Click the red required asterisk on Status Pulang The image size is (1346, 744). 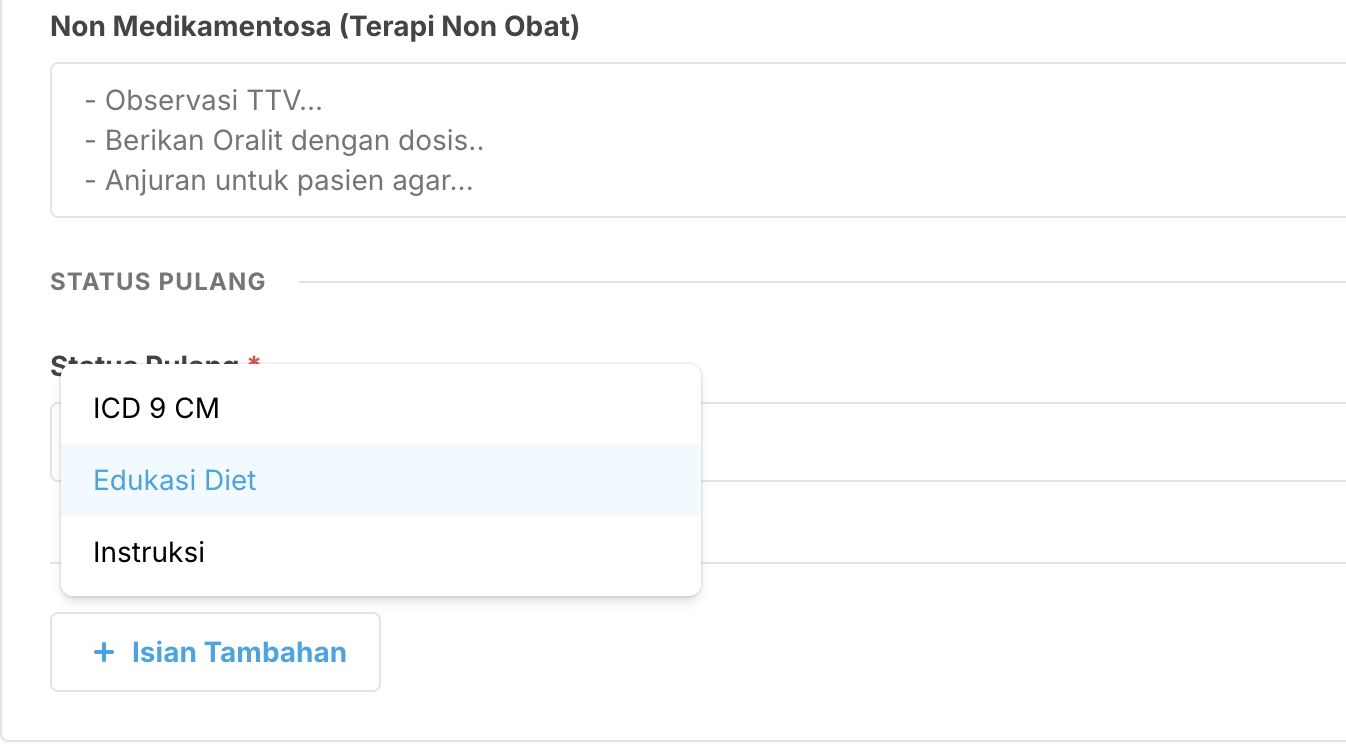click(254, 364)
